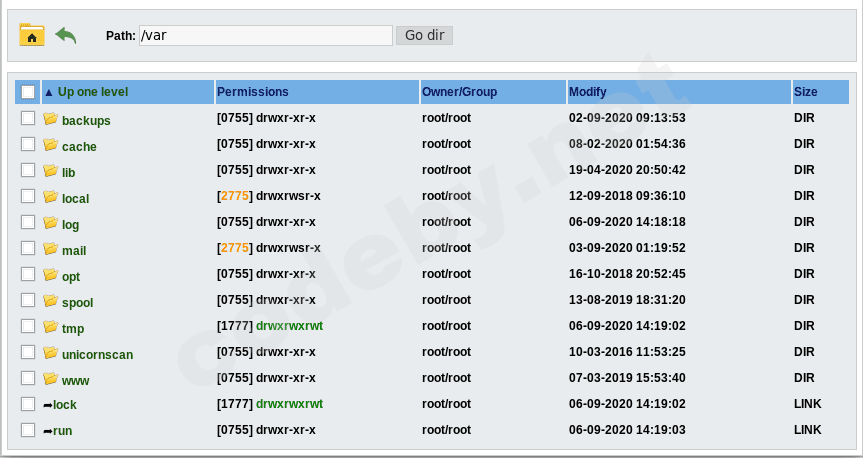Check the box for run row
863x458 pixels.
[x=28, y=430]
